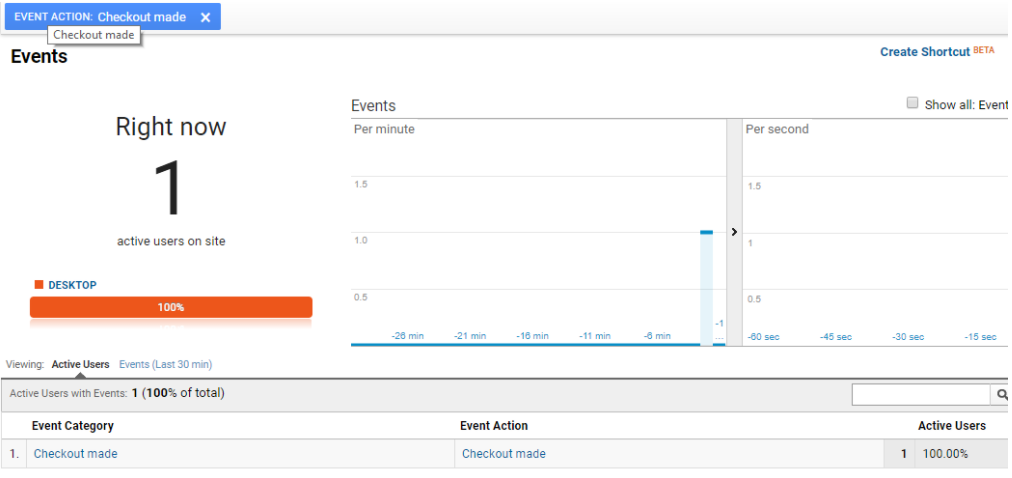Viewport: 1012px width, 478px height.
Task: Expand the chart with the arrow divider
Action: [734, 232]
